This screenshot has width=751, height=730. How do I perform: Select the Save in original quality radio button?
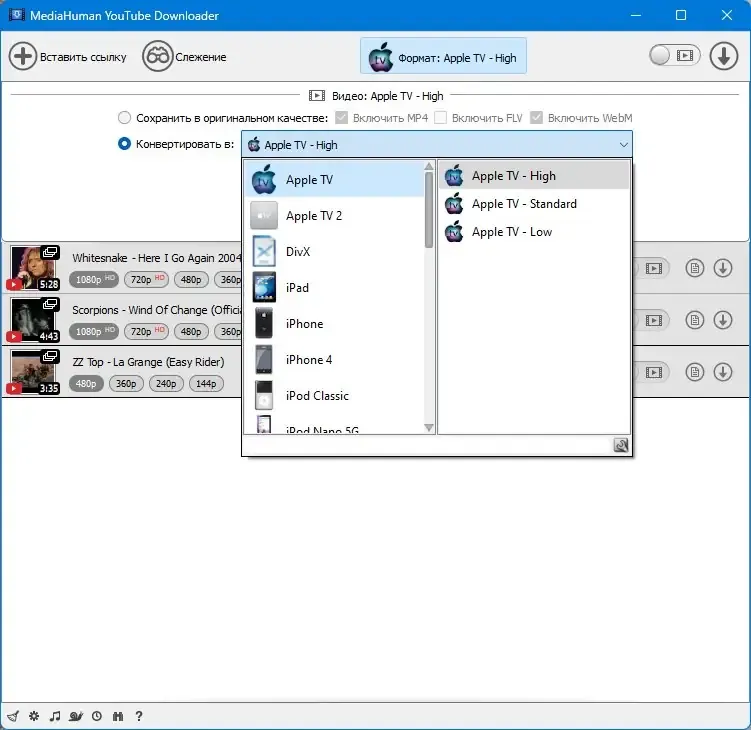(x=124, y=117)
